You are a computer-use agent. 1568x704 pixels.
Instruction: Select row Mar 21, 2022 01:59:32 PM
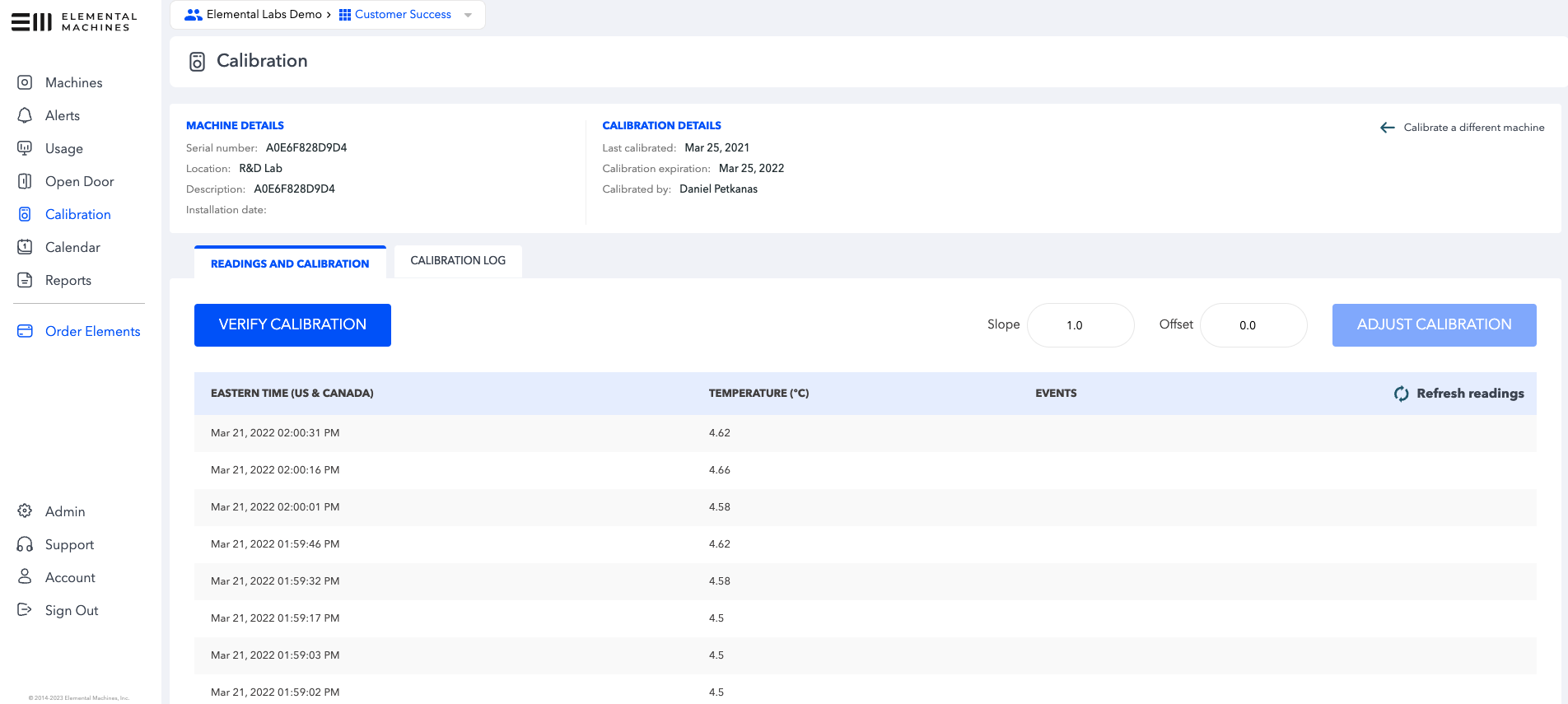tap(866, 581)
